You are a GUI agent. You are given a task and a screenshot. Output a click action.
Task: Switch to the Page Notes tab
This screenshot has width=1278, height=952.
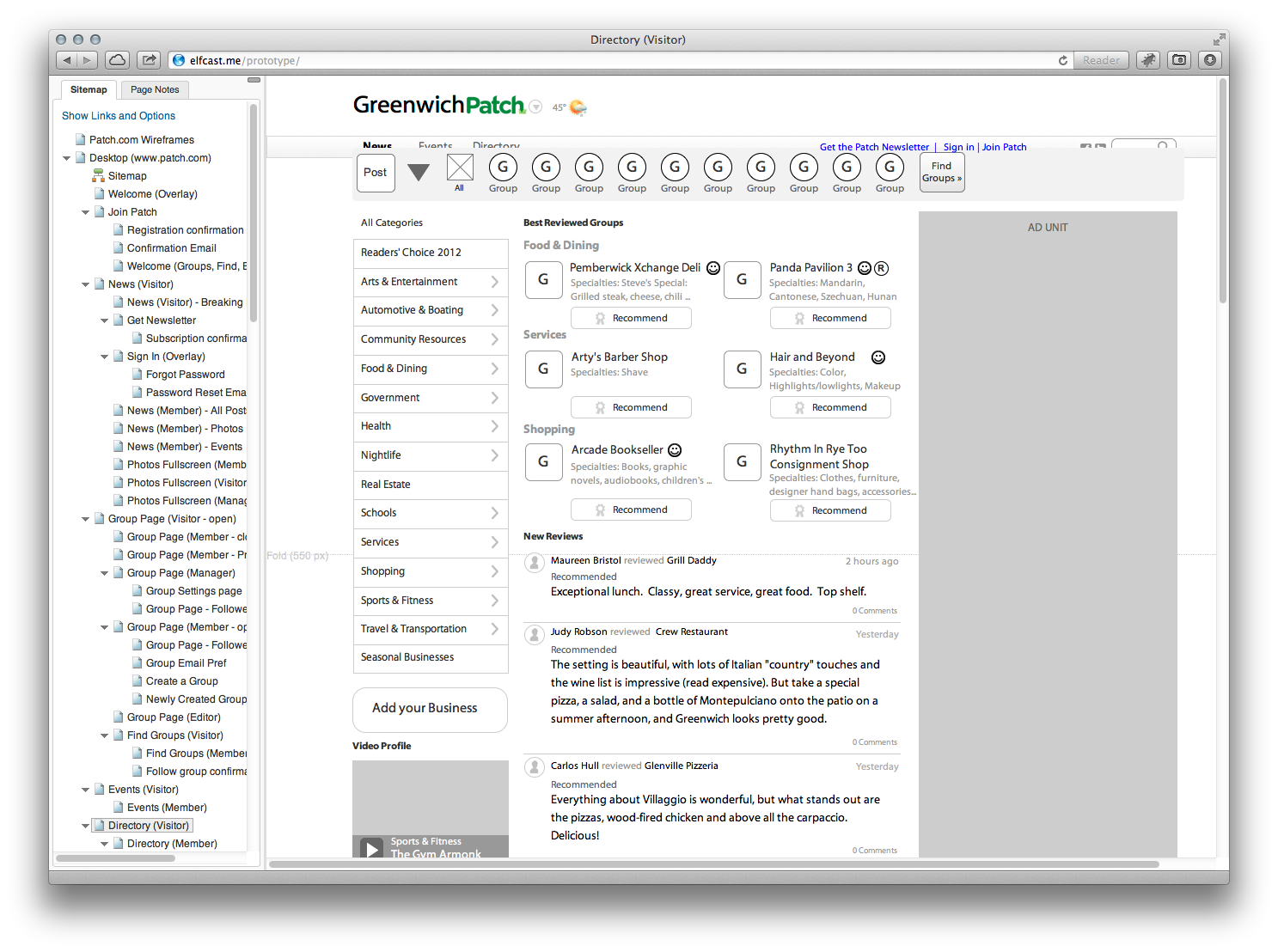155,89
